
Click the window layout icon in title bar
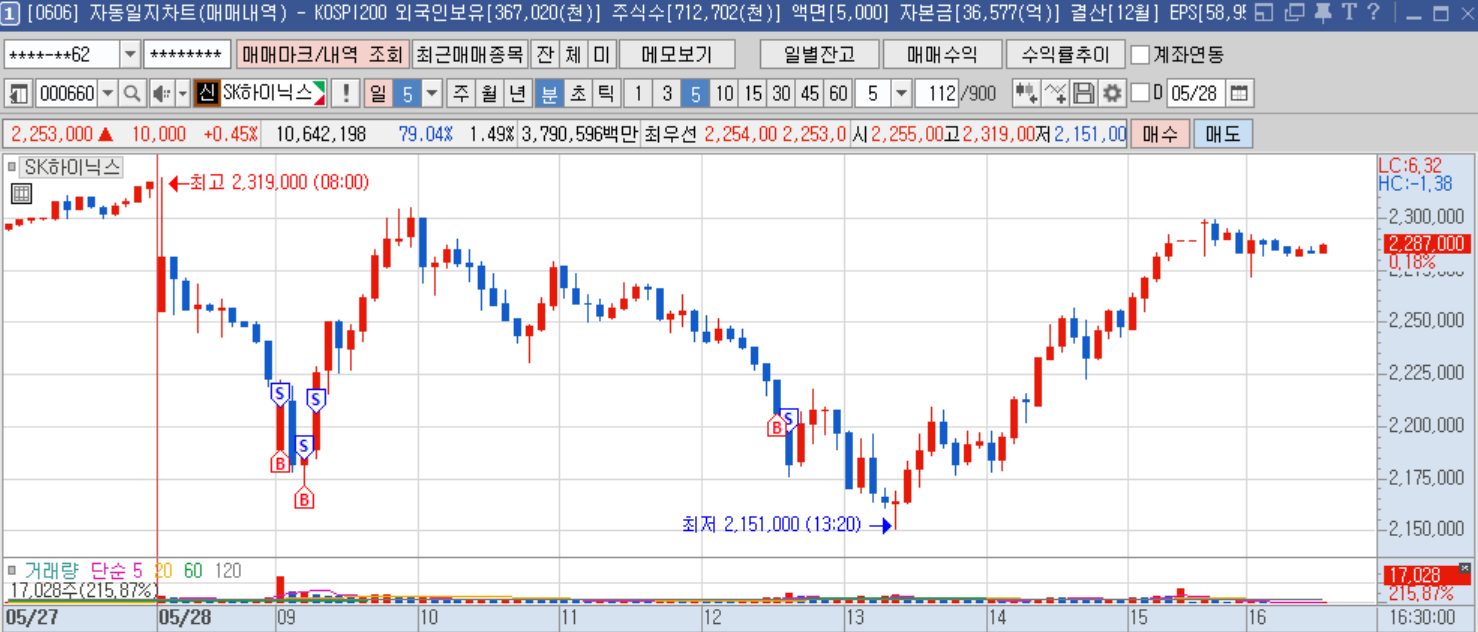click(x=1265, y=13)
